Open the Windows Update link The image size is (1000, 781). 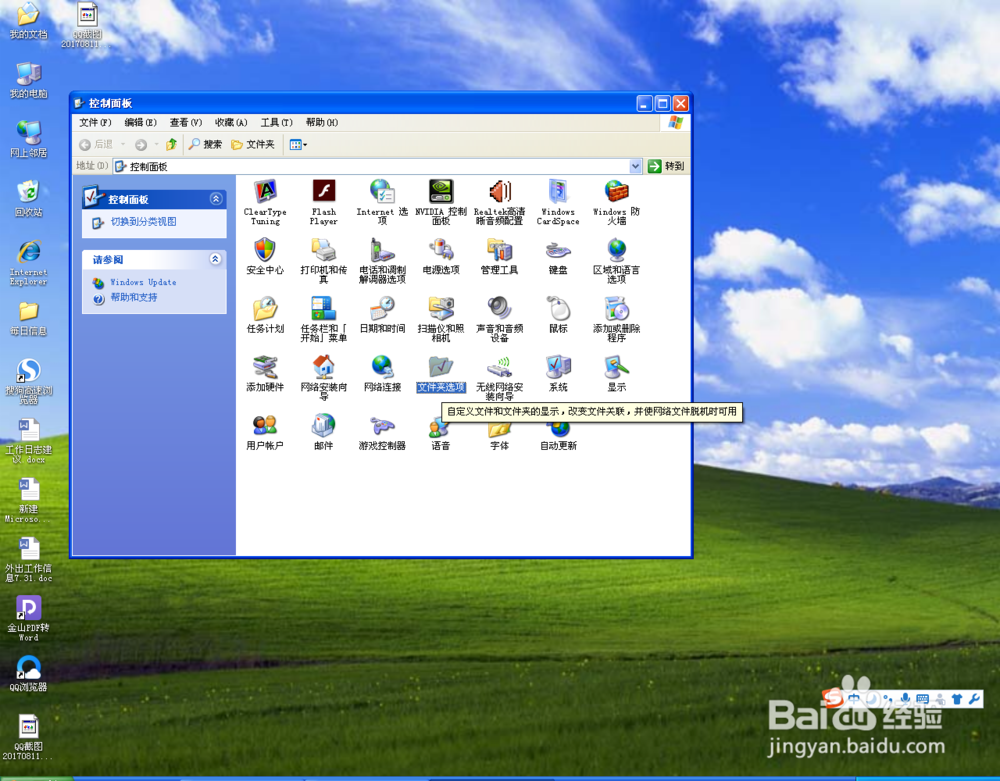143,282
